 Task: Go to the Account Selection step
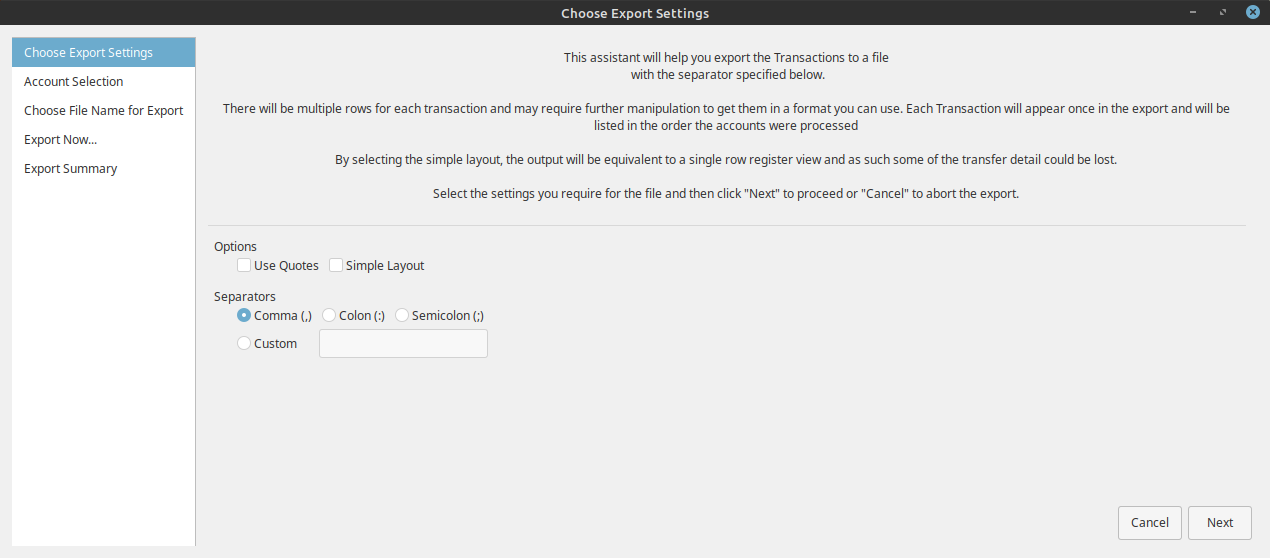tap(74, 82)
